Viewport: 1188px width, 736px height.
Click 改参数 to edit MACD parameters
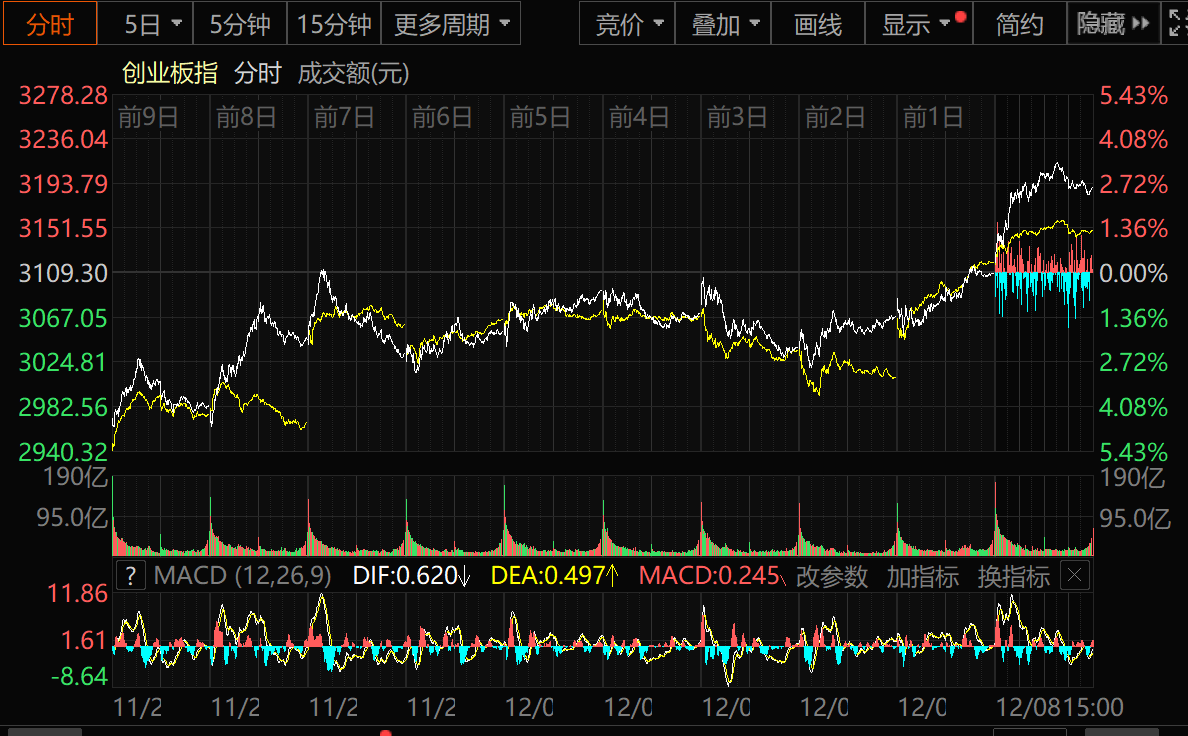click(832, 576)
